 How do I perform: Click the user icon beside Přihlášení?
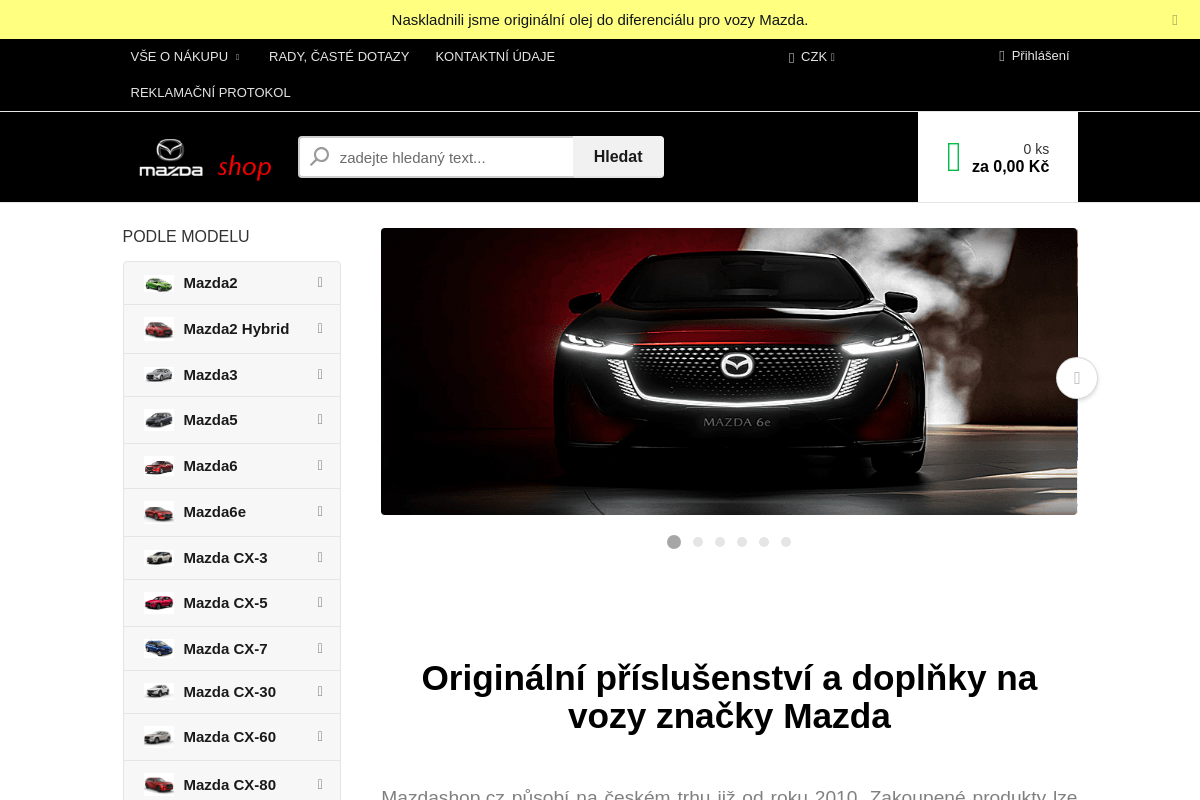(x=1002, y=56)
